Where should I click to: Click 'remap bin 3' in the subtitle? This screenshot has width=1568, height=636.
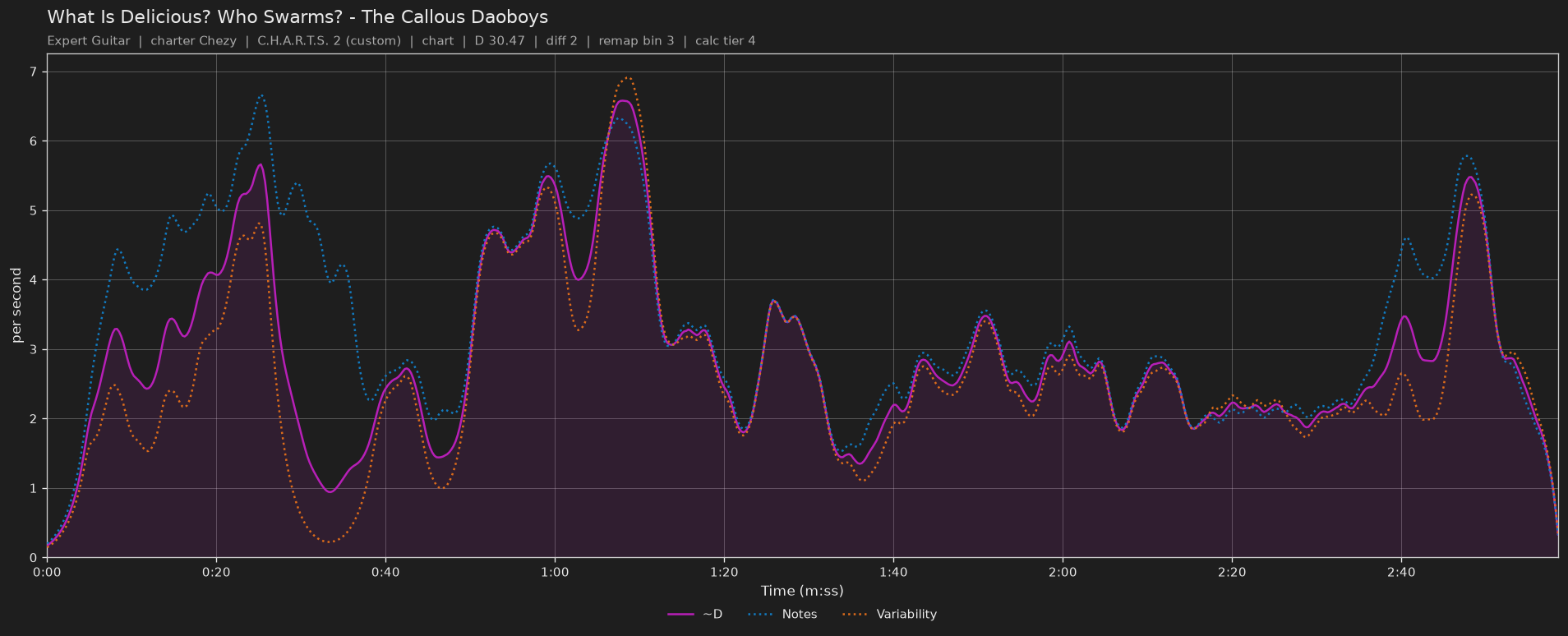click(x=636, y=41)
